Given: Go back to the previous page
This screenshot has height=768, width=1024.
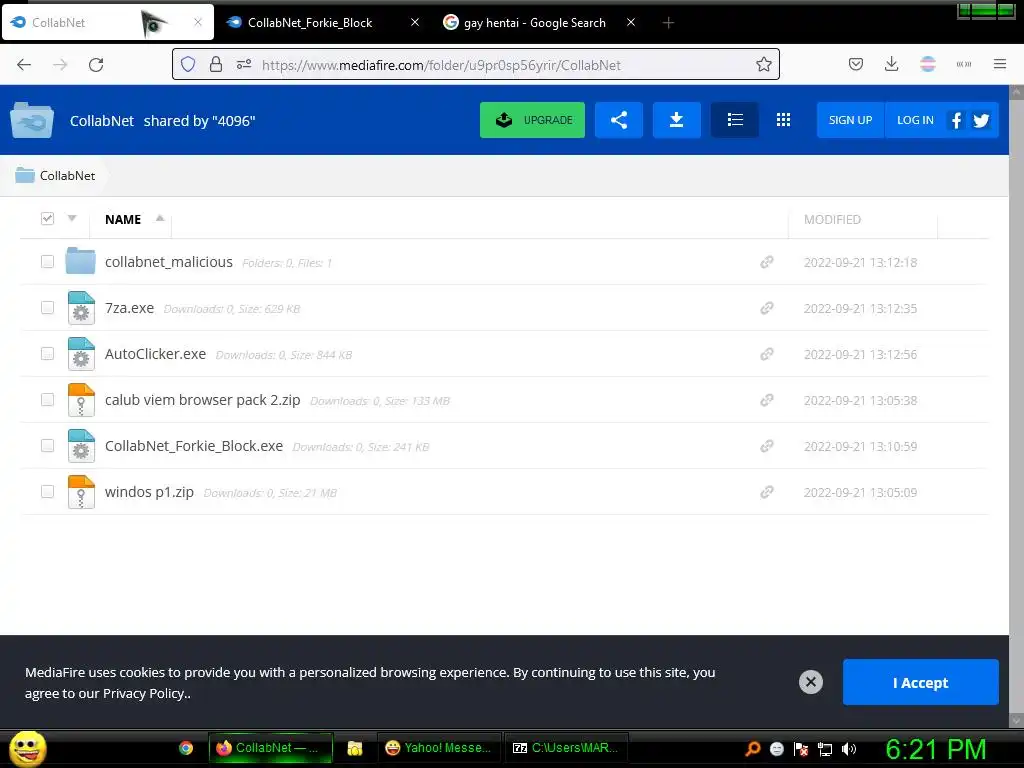Looking at the screenshot, I should (x=24, y=65).
